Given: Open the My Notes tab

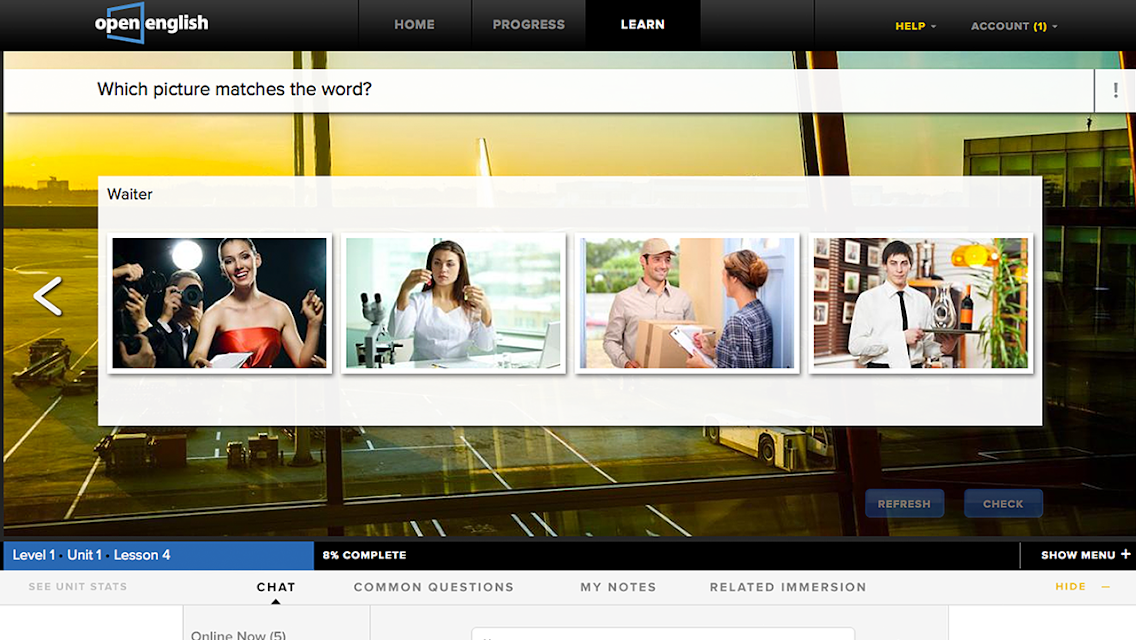Looking at the screenshot, I should point(618,587).
